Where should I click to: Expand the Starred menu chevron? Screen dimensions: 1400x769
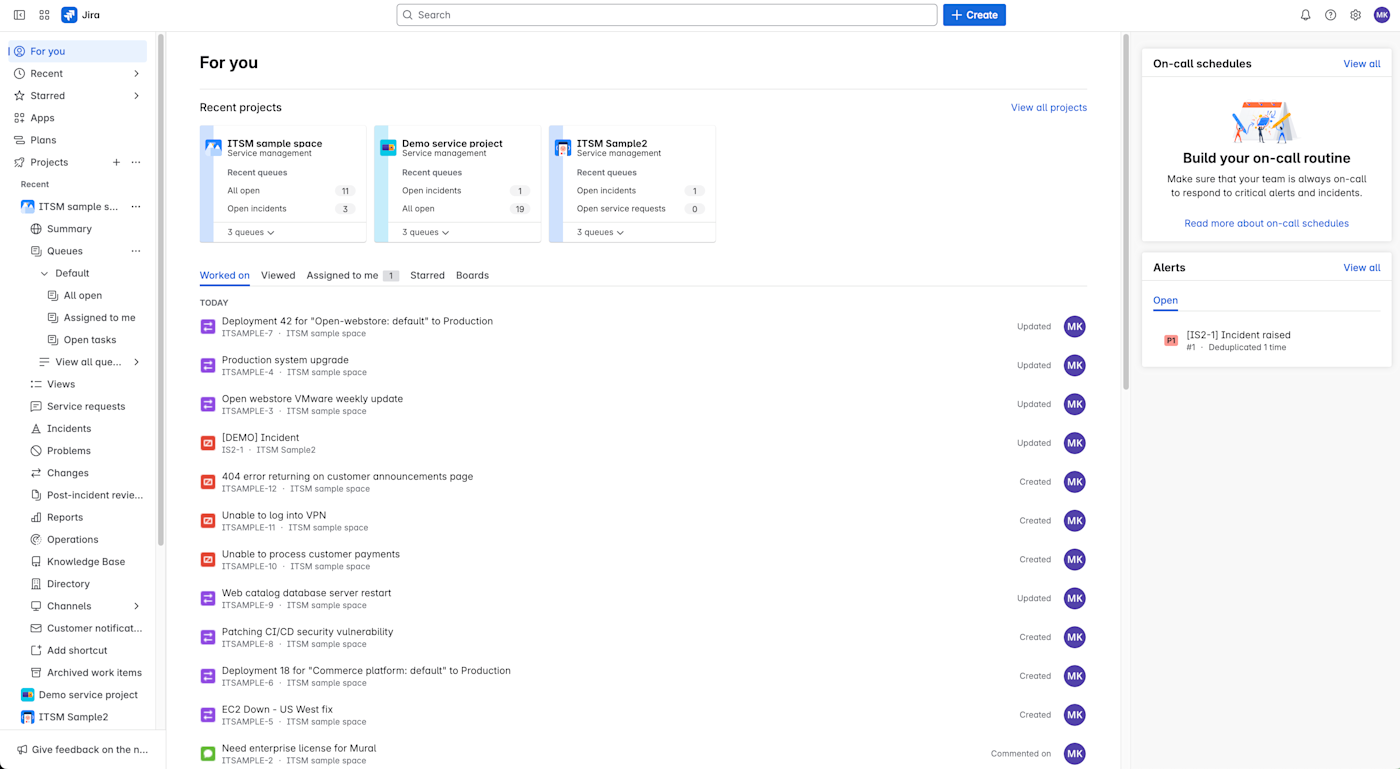point(136,96)
